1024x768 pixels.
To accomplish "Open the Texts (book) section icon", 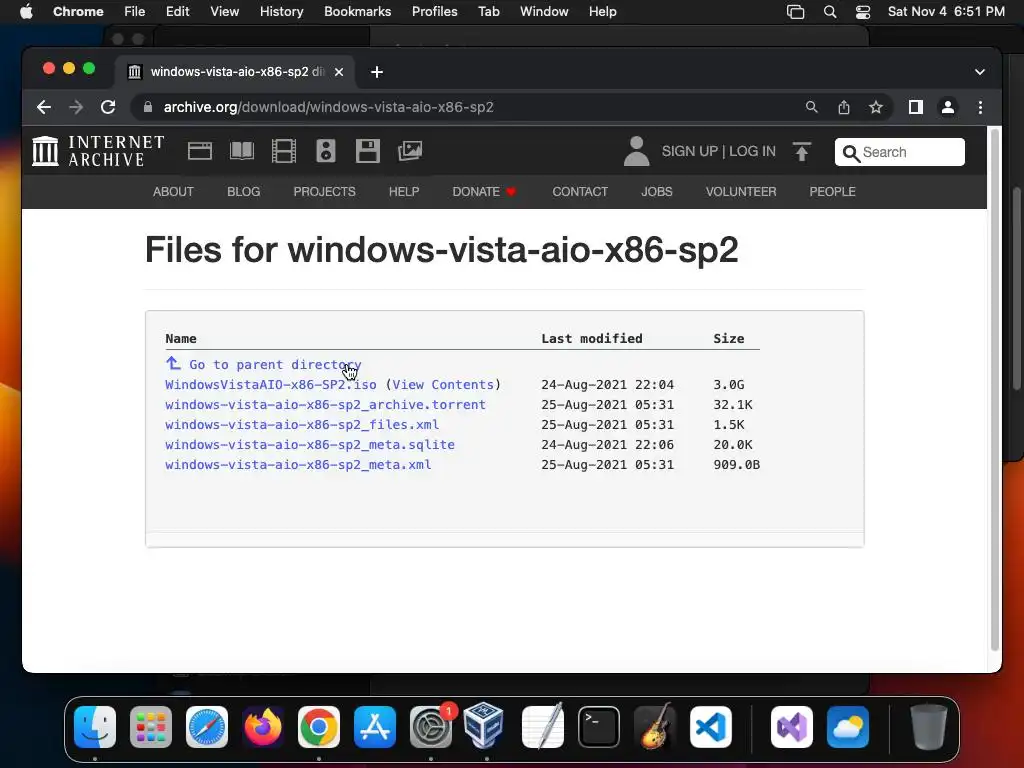I will pyautogui.click(x=242, y=151).
